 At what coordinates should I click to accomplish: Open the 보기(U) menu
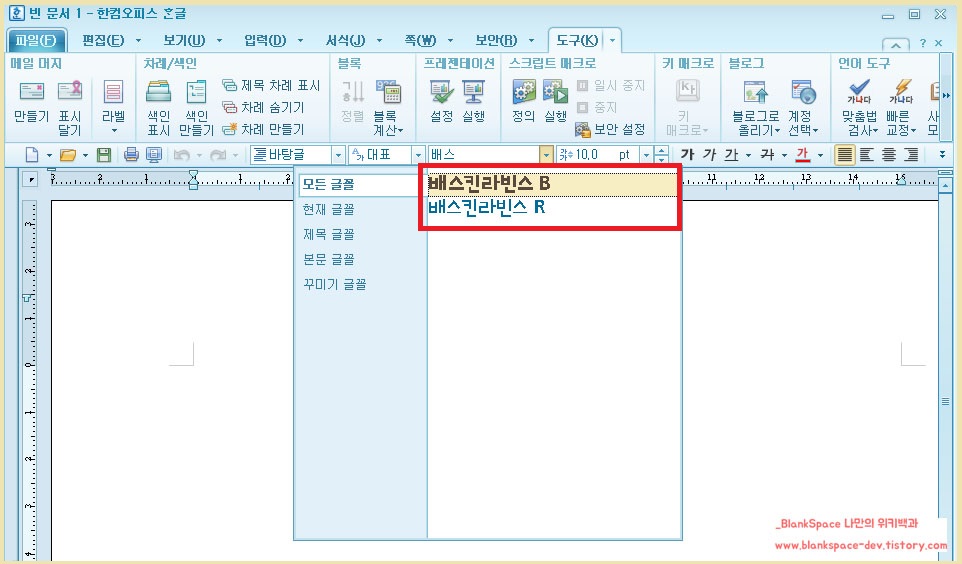click(184, 41)
